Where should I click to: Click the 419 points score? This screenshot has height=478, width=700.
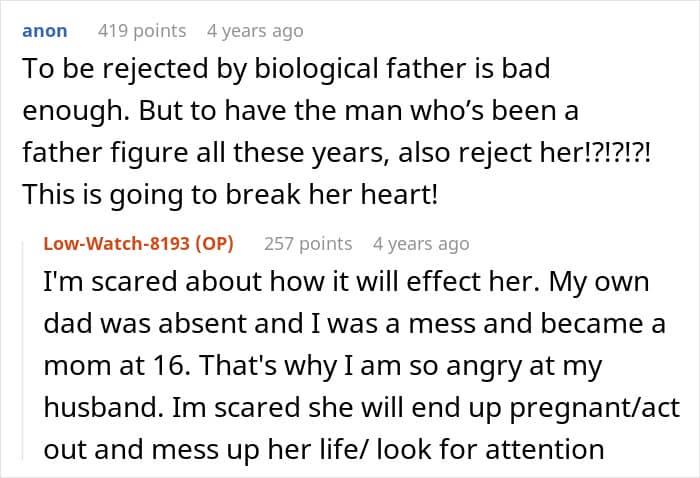pos(141,31)
